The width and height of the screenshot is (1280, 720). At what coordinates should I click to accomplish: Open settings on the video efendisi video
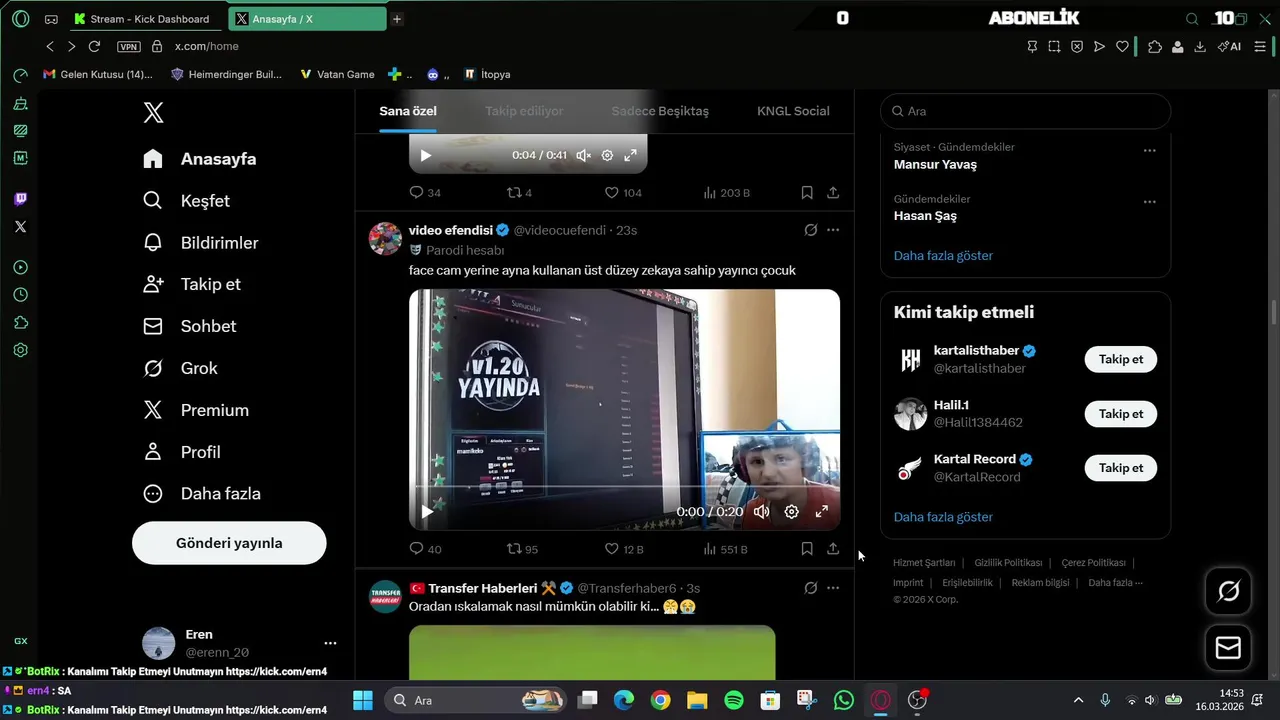pos(792,511)
